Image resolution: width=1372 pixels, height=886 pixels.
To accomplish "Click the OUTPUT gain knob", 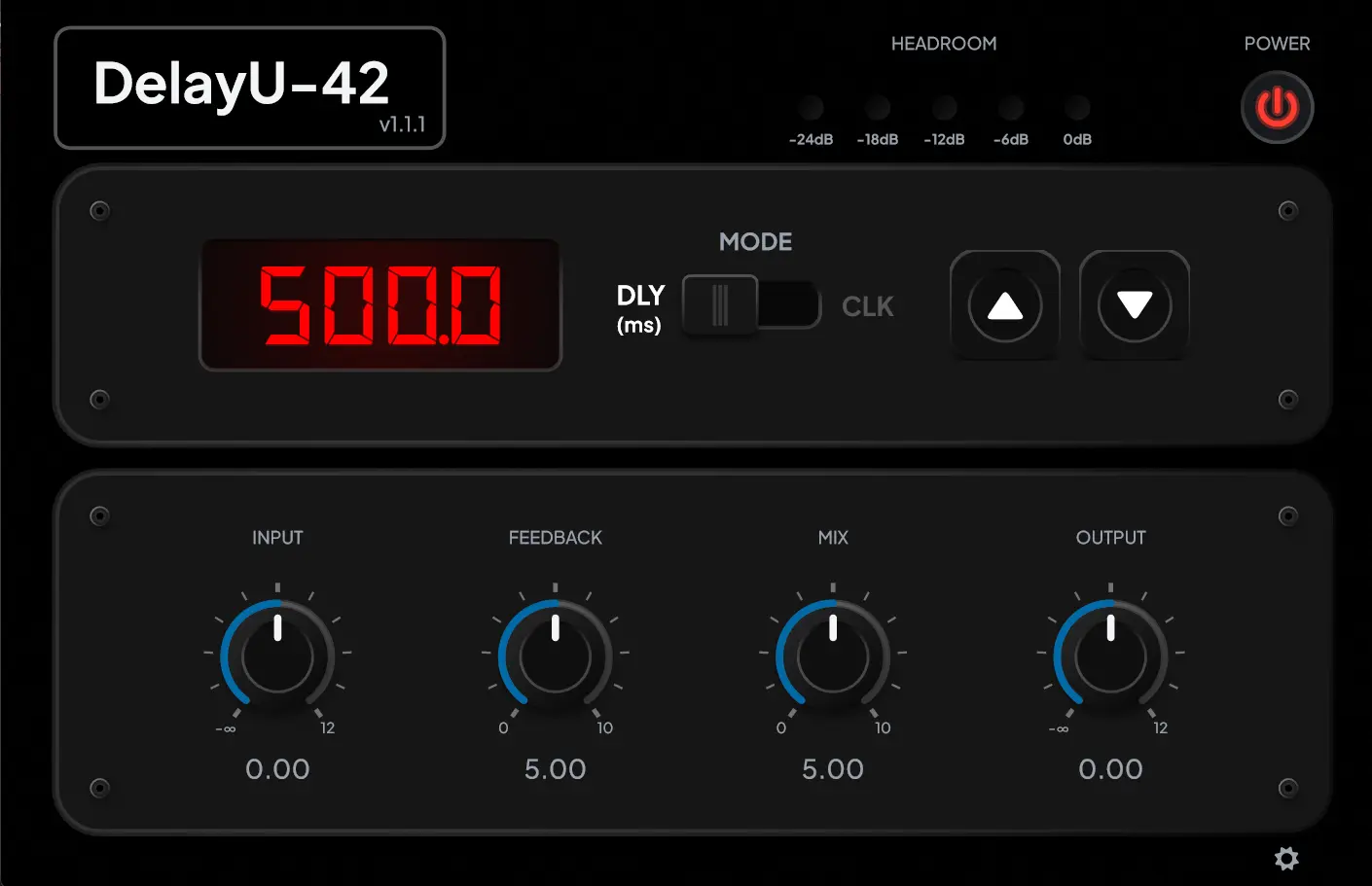I will (1110, 656).
